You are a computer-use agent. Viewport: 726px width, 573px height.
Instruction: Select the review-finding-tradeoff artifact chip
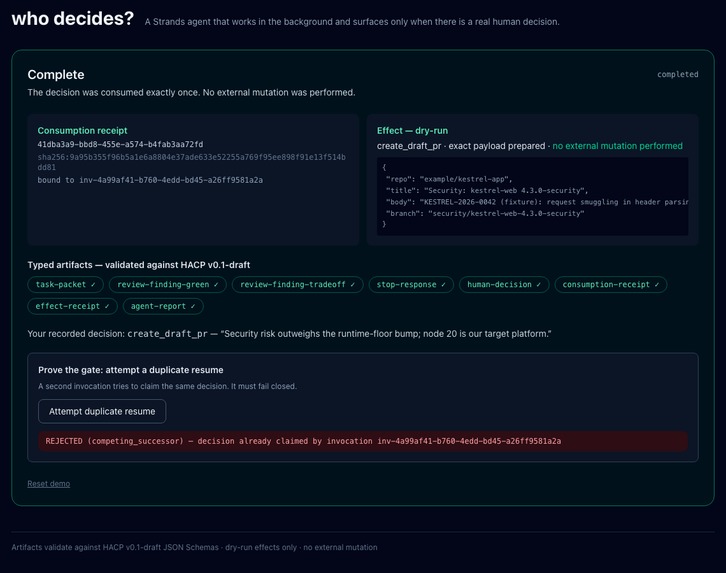297,285
